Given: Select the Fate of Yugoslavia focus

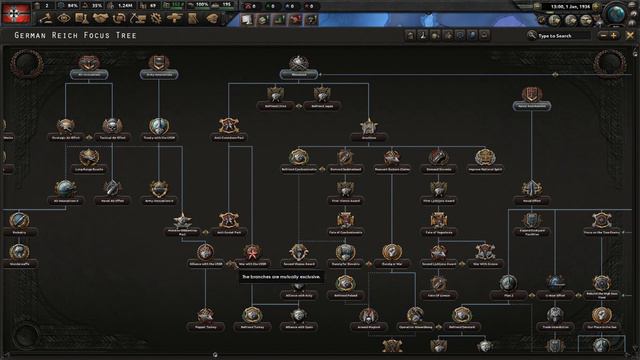Looking at the screenshot, I should click(x=439, y=225).
